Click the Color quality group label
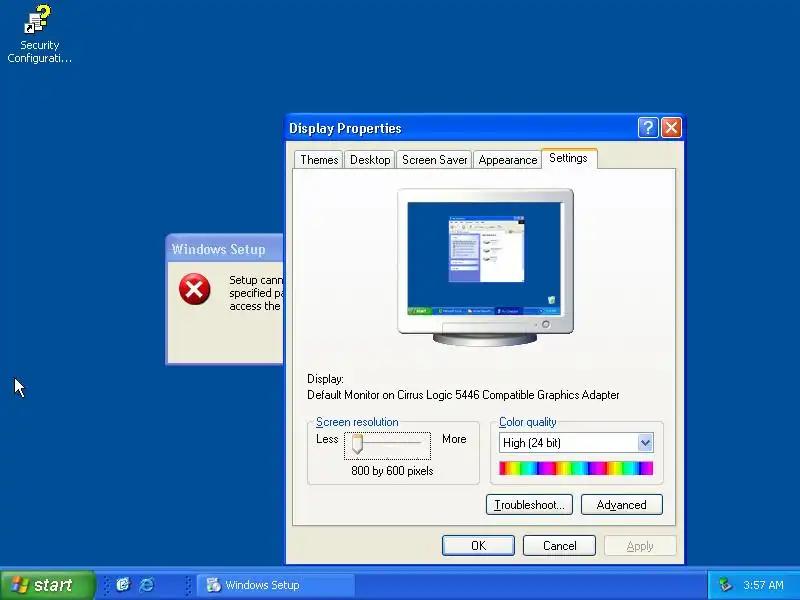The width and height of the screenshot is (800, 600). coord(528,422)
